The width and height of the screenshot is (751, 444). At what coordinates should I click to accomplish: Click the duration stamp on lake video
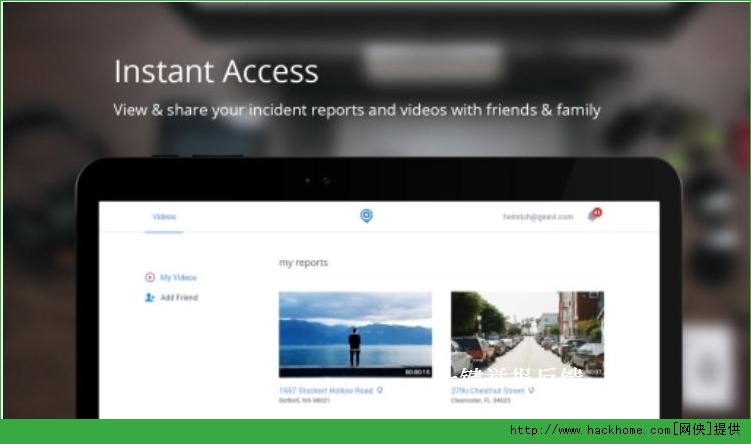click(x=416, y=371)
